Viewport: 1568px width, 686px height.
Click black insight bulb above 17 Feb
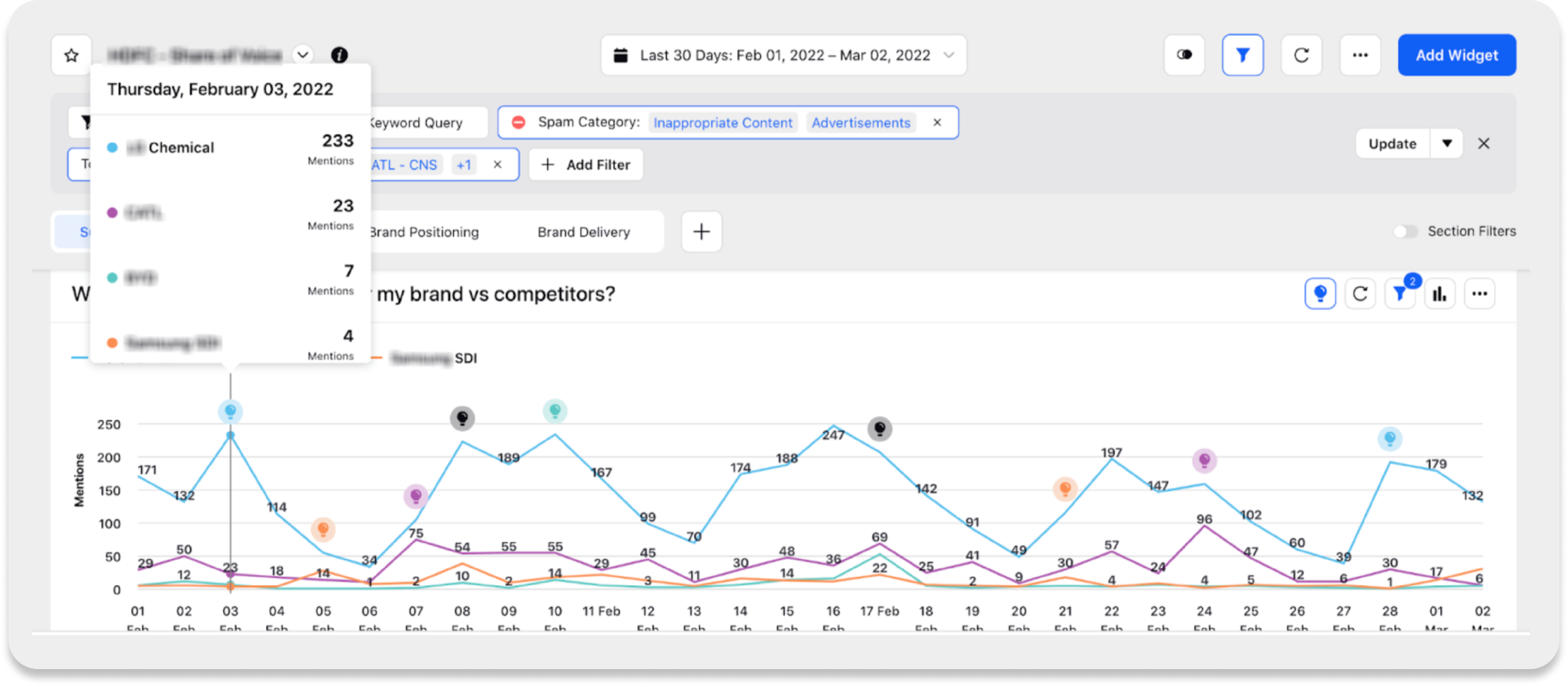(x=880, y=428)
